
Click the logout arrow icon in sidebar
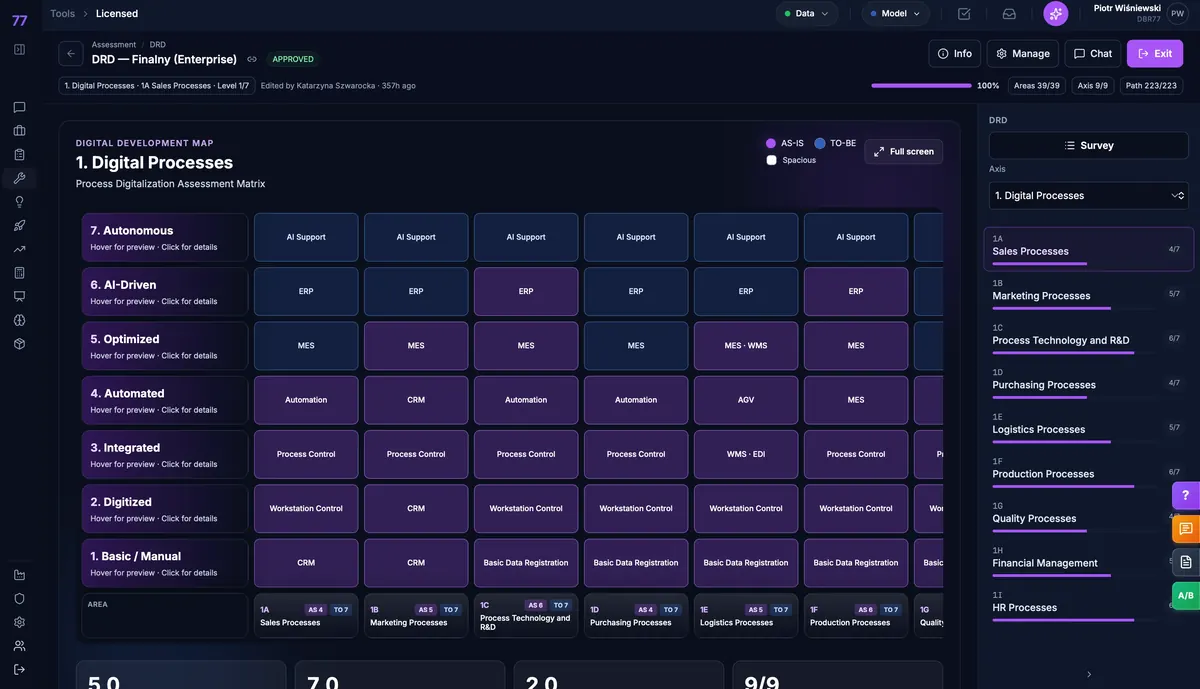pyautogui.click(x=19, y=669)
